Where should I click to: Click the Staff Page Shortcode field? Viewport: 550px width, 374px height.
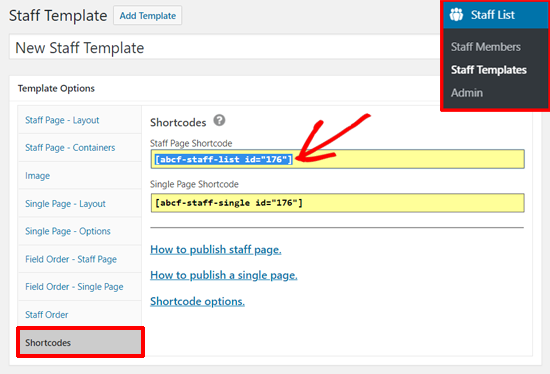[337, 159]
